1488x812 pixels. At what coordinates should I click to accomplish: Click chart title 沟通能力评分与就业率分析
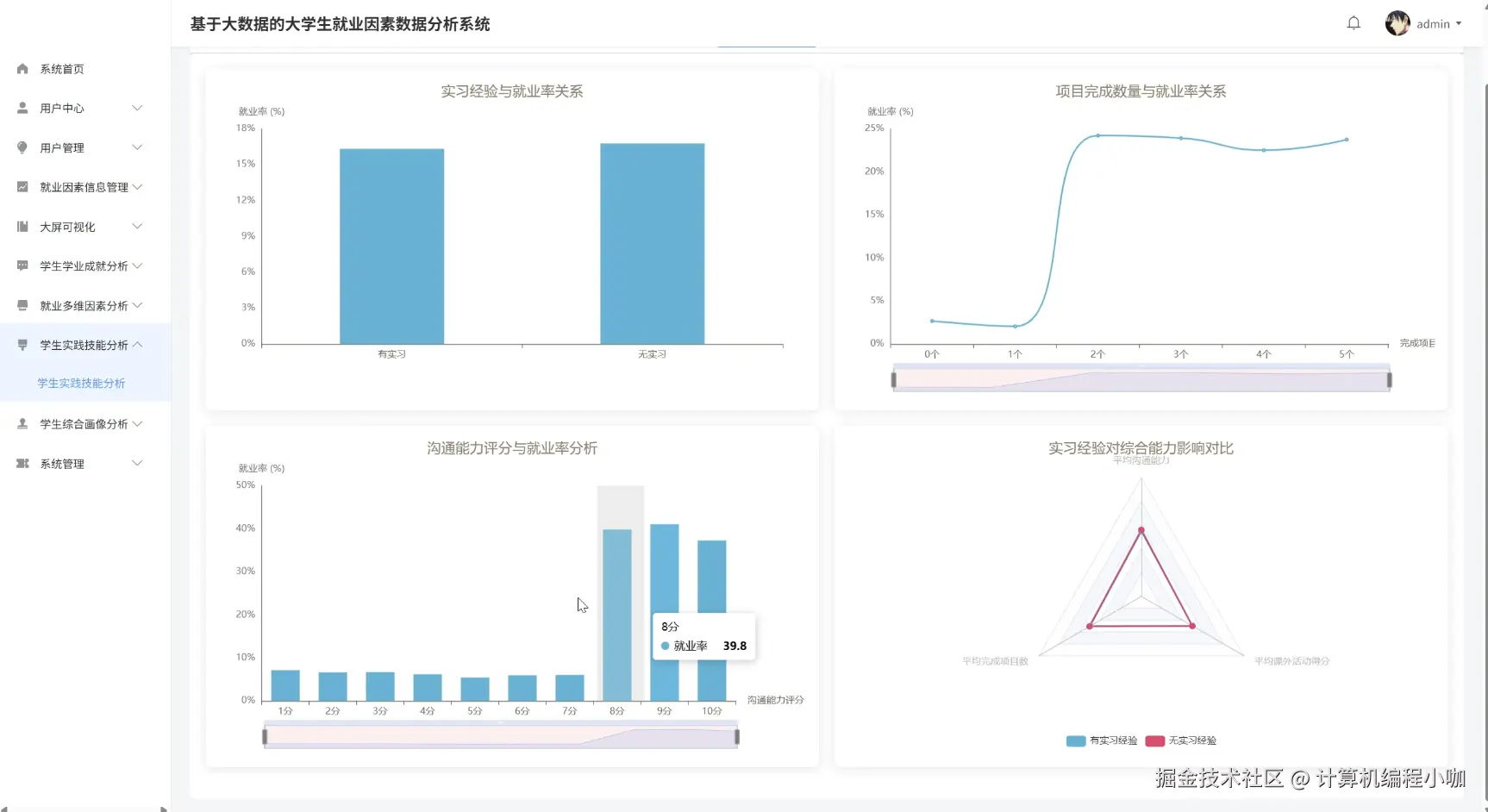512,448
